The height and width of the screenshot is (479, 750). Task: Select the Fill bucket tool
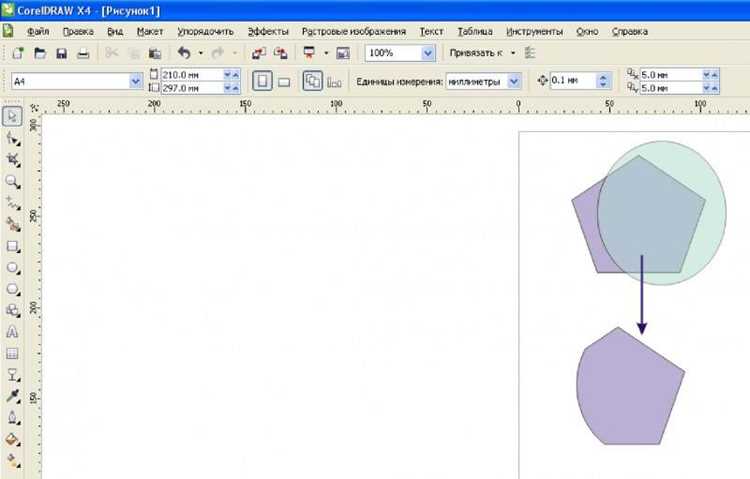point(12,439)
